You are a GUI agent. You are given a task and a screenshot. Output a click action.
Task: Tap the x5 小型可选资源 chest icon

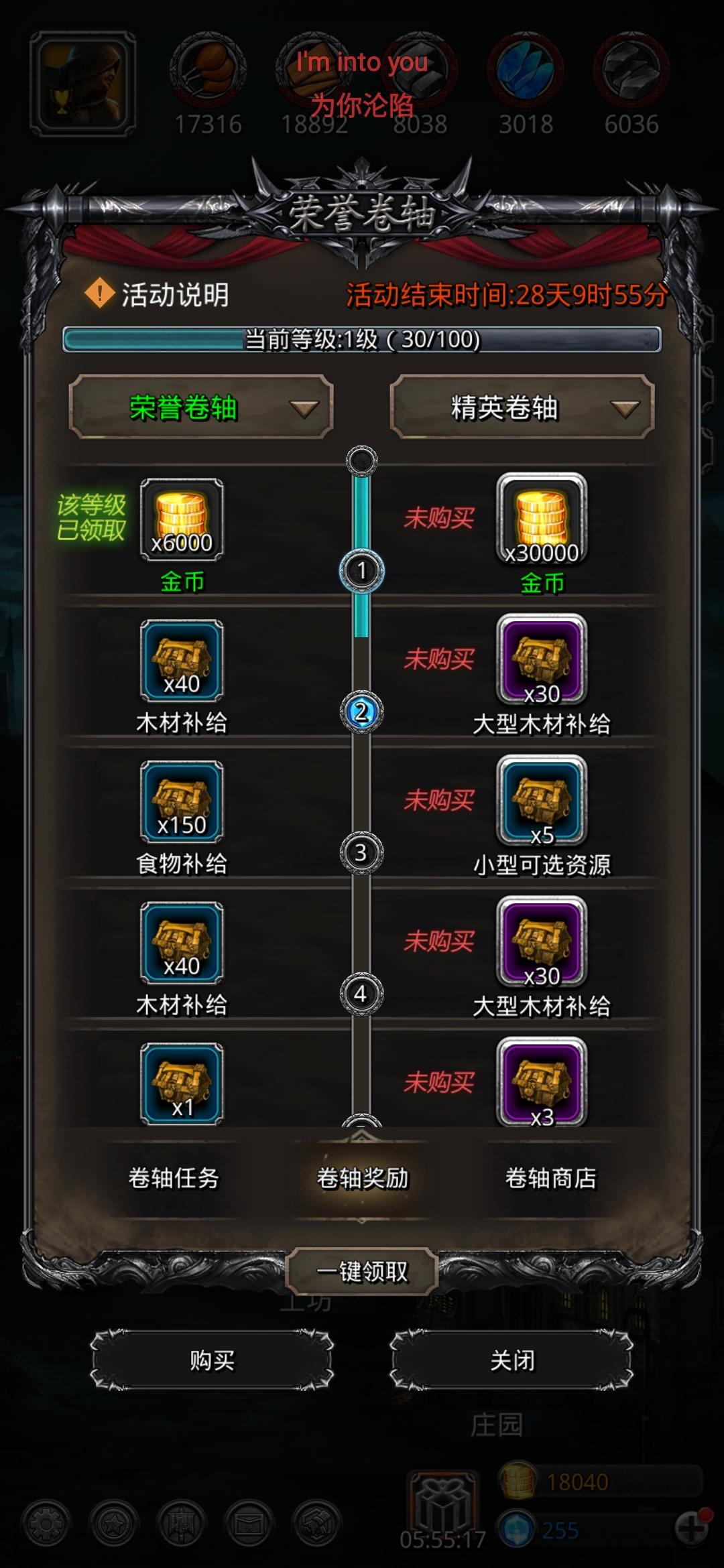coord(542,801)
